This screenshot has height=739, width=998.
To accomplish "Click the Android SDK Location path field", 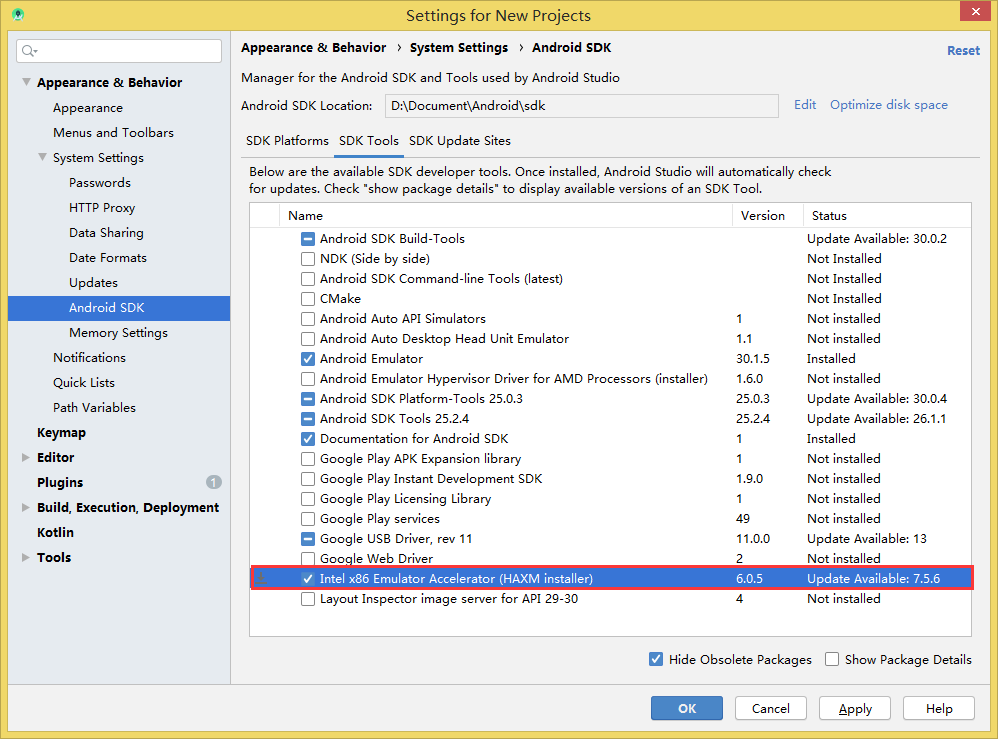I will [581, 106].
